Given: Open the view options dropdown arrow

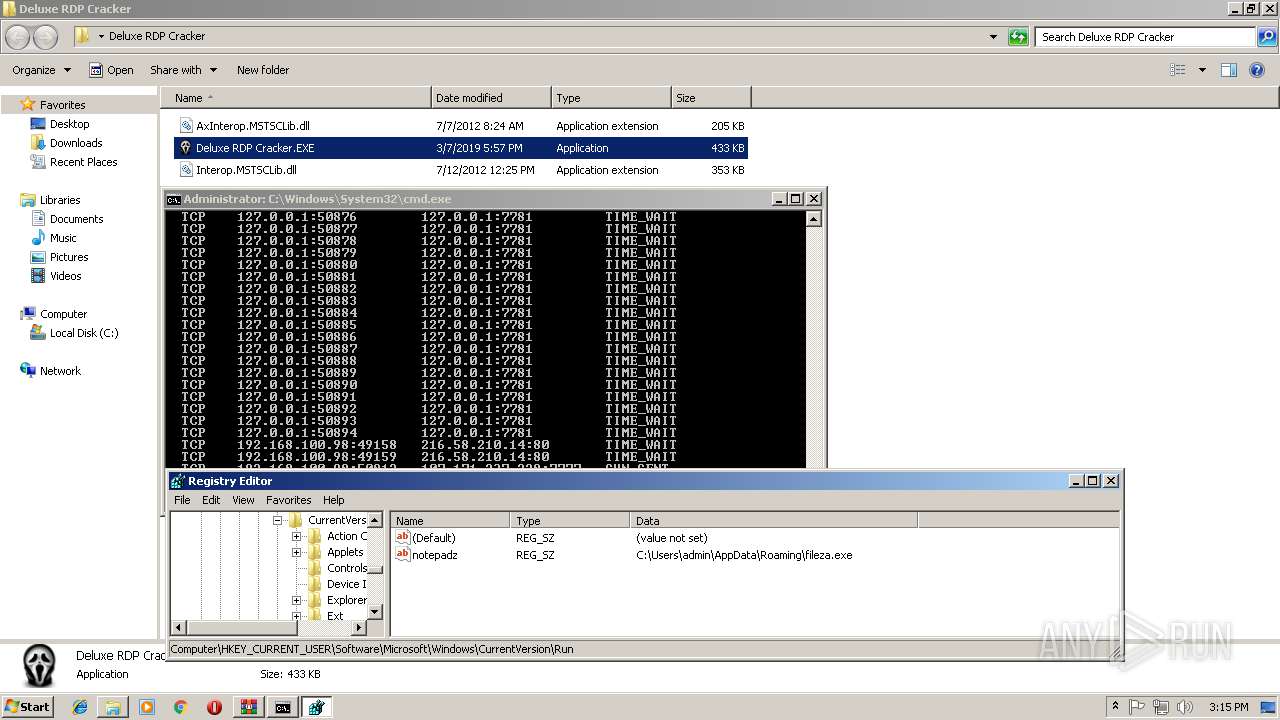Looking at the screenshot, I should click(1202, 70).
